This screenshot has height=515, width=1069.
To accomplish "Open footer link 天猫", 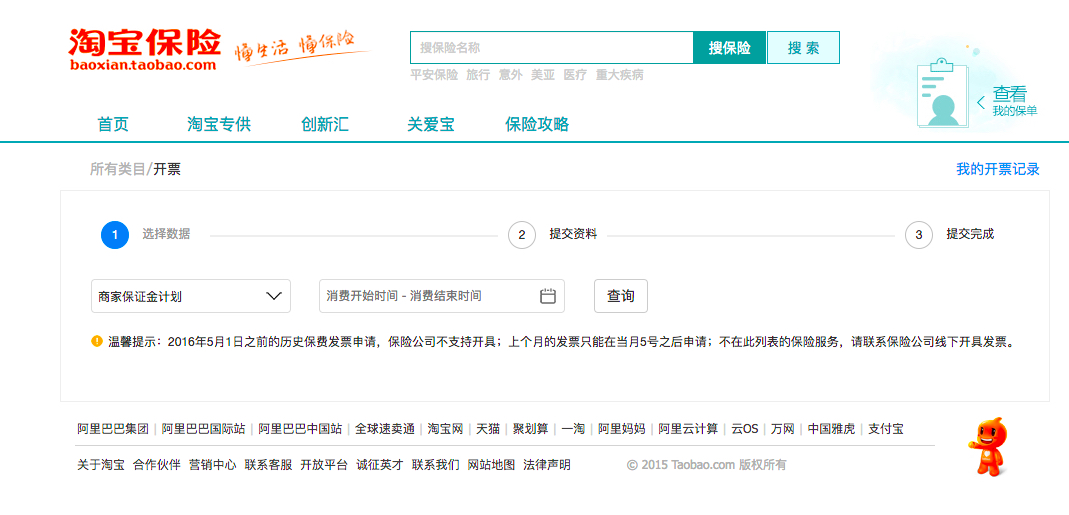I will (x=487, y=429).
